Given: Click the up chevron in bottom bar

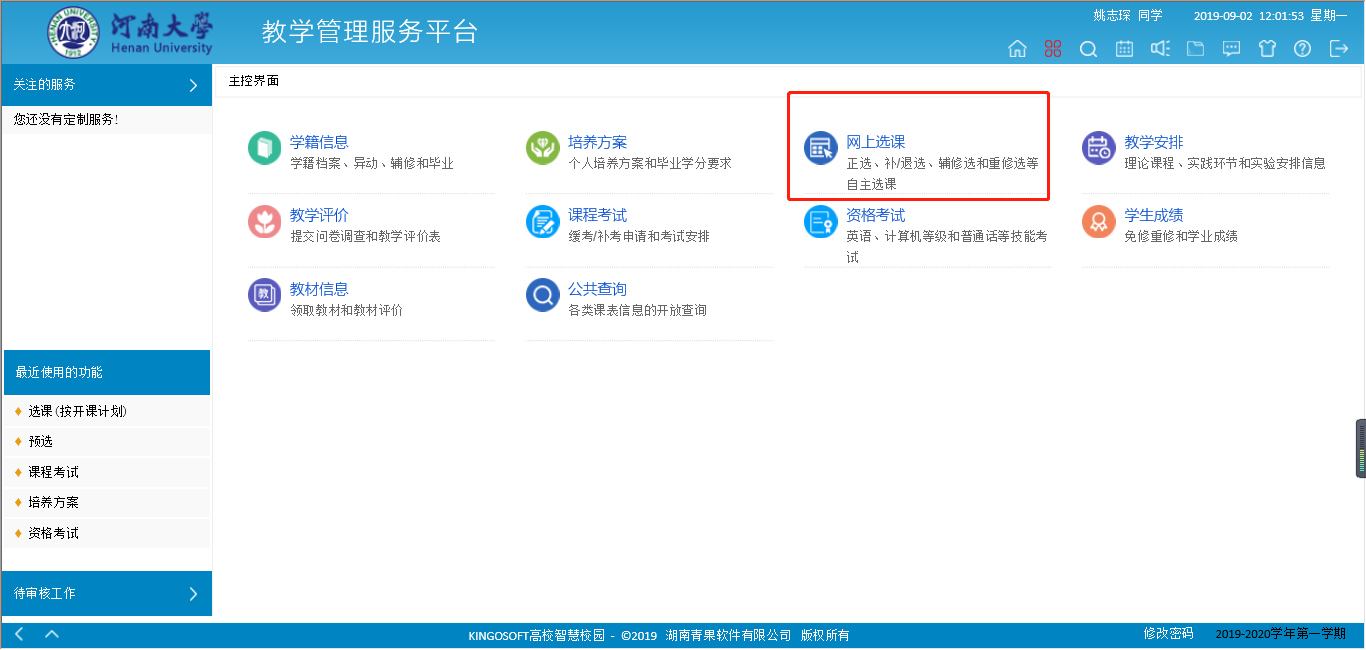Looking at the screenshot, I should (52, 634).
